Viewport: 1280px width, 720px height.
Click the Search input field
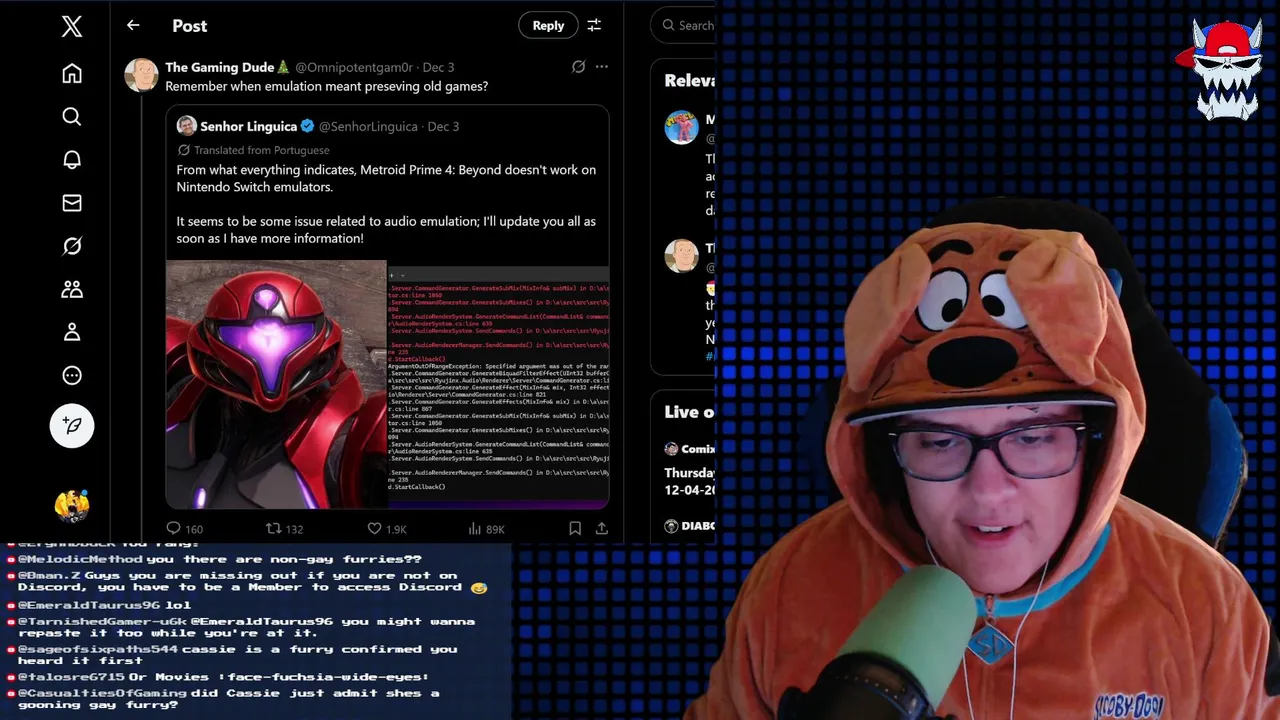683,25
